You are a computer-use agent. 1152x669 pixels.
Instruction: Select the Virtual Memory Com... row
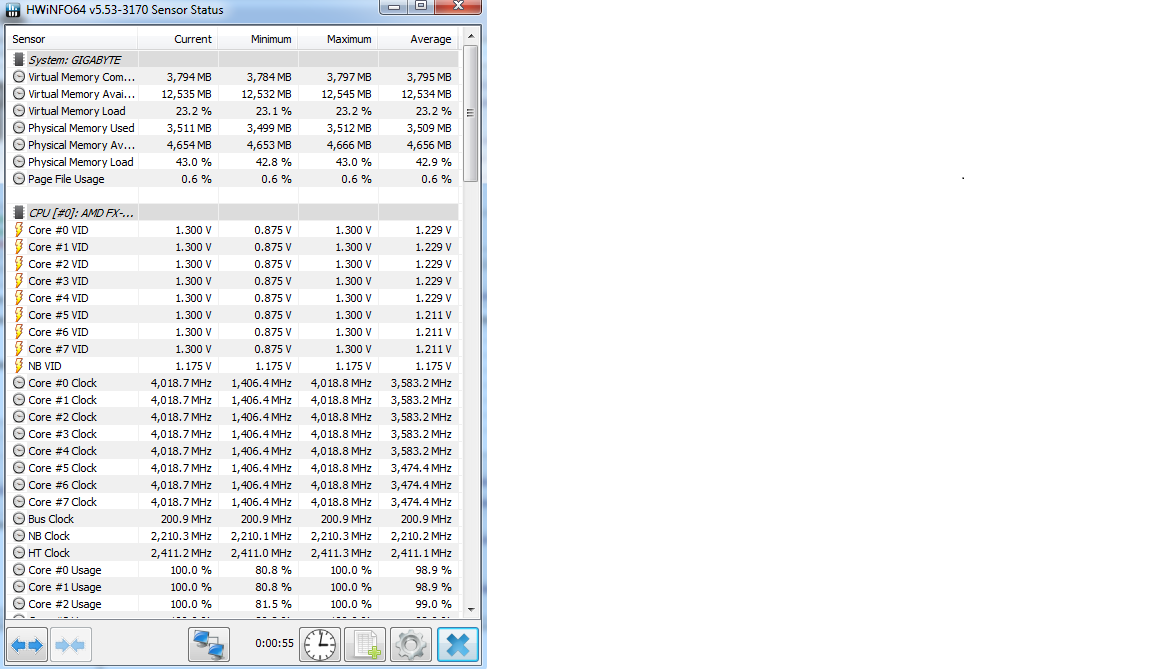pyautogui.click(x=233, y=76)
